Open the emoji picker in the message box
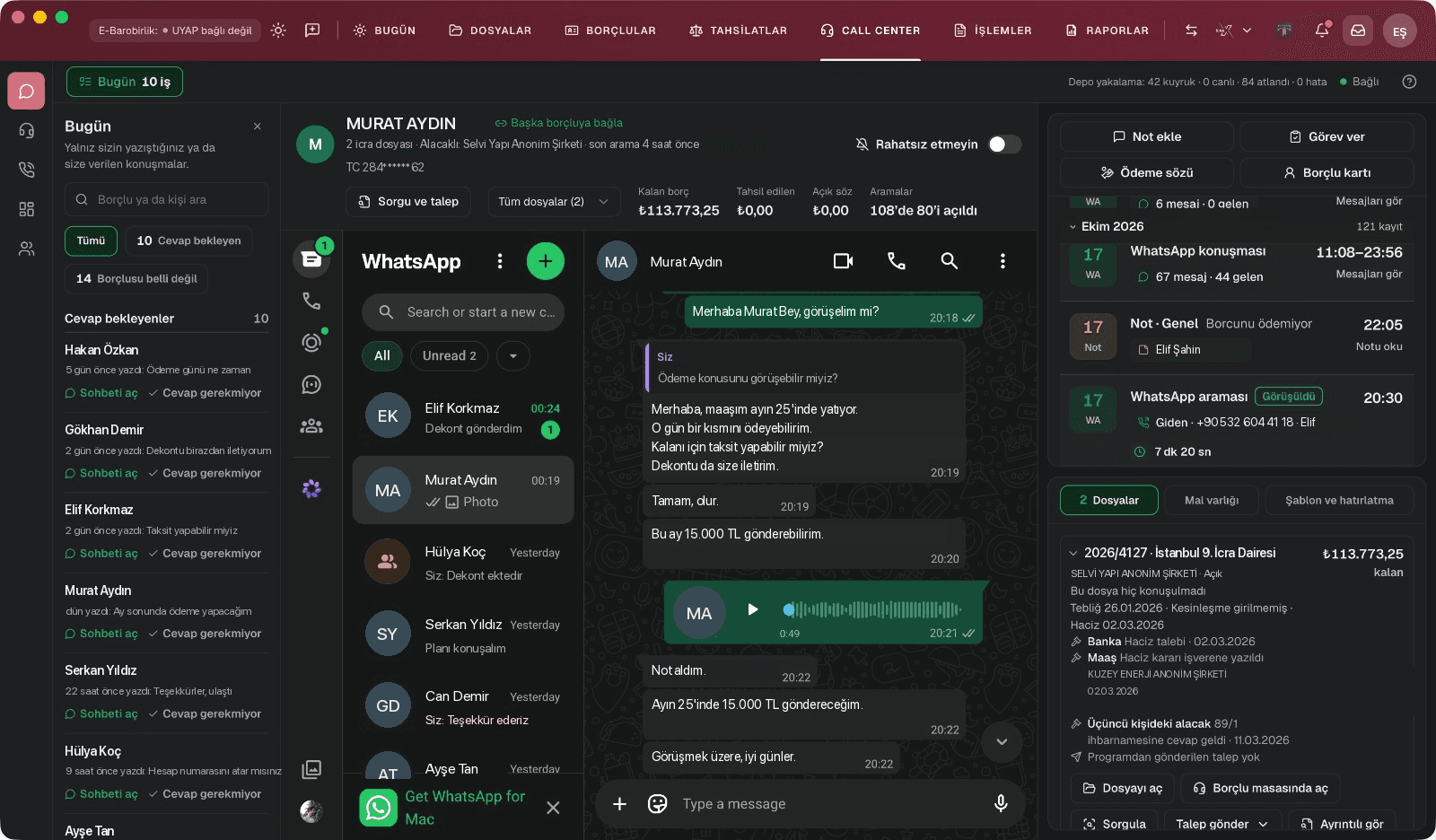The image size is (1436, 840). point(658,804)
